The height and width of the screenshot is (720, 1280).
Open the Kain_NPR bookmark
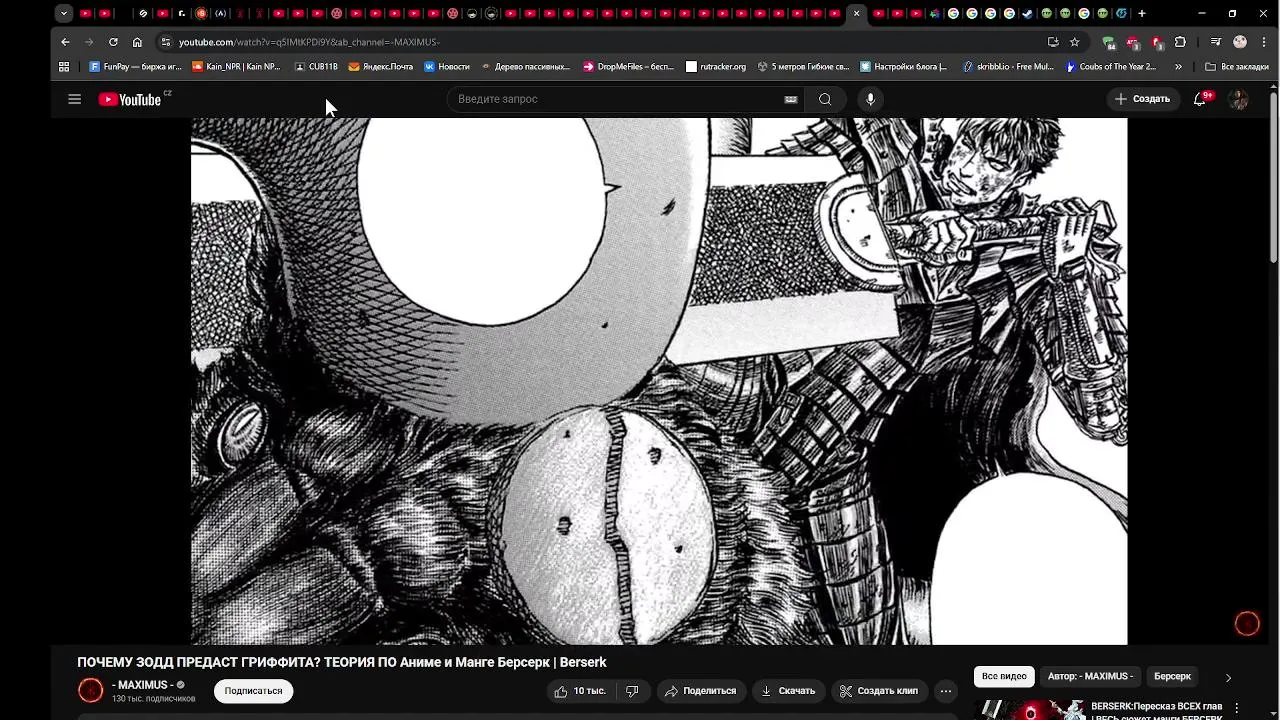point(236,67)
